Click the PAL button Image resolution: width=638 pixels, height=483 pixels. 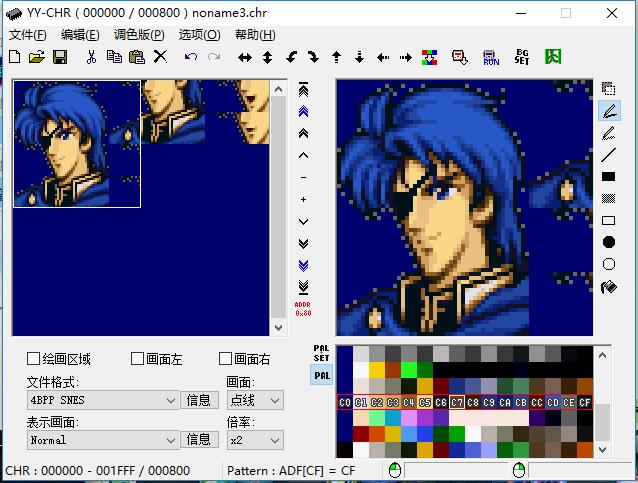point(321,375)
